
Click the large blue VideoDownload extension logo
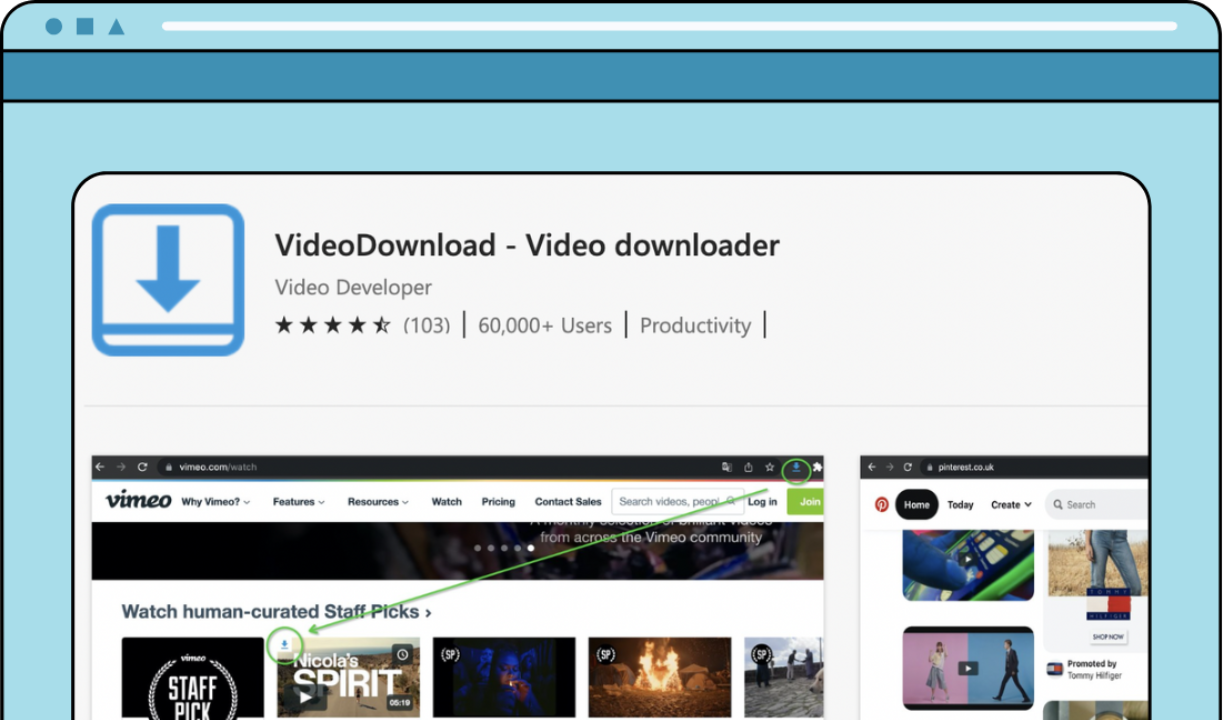click(x=167, y=281)
